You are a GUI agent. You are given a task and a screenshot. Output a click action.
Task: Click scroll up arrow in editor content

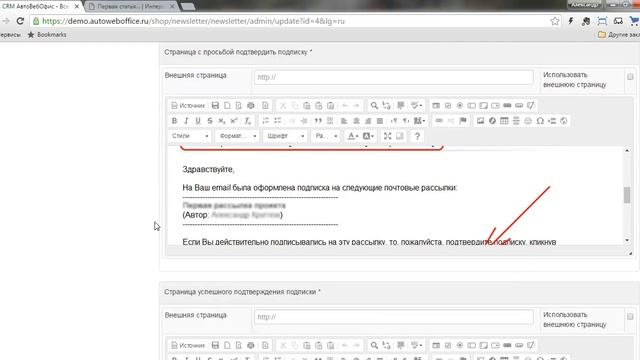627,151
